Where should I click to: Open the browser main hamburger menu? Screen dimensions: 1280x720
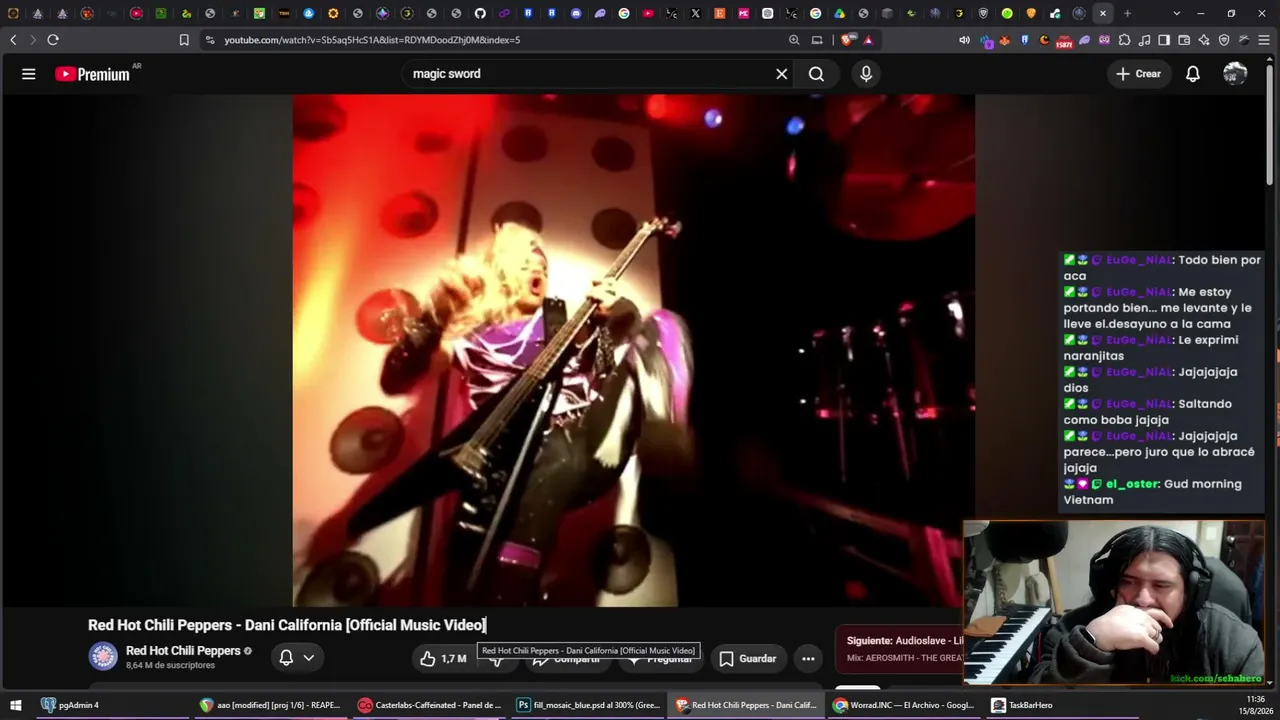coord(1264,40)
